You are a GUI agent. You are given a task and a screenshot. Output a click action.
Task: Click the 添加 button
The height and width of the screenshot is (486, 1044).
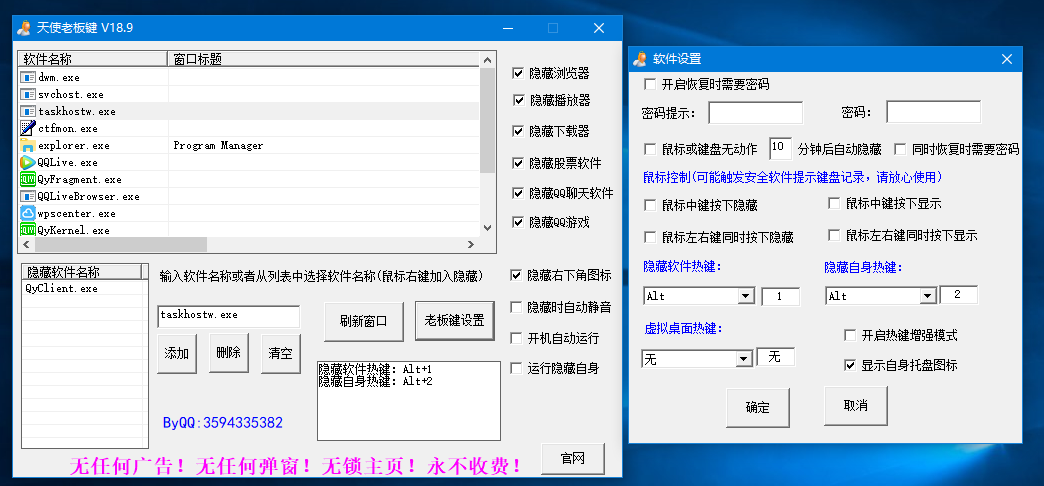177,354
